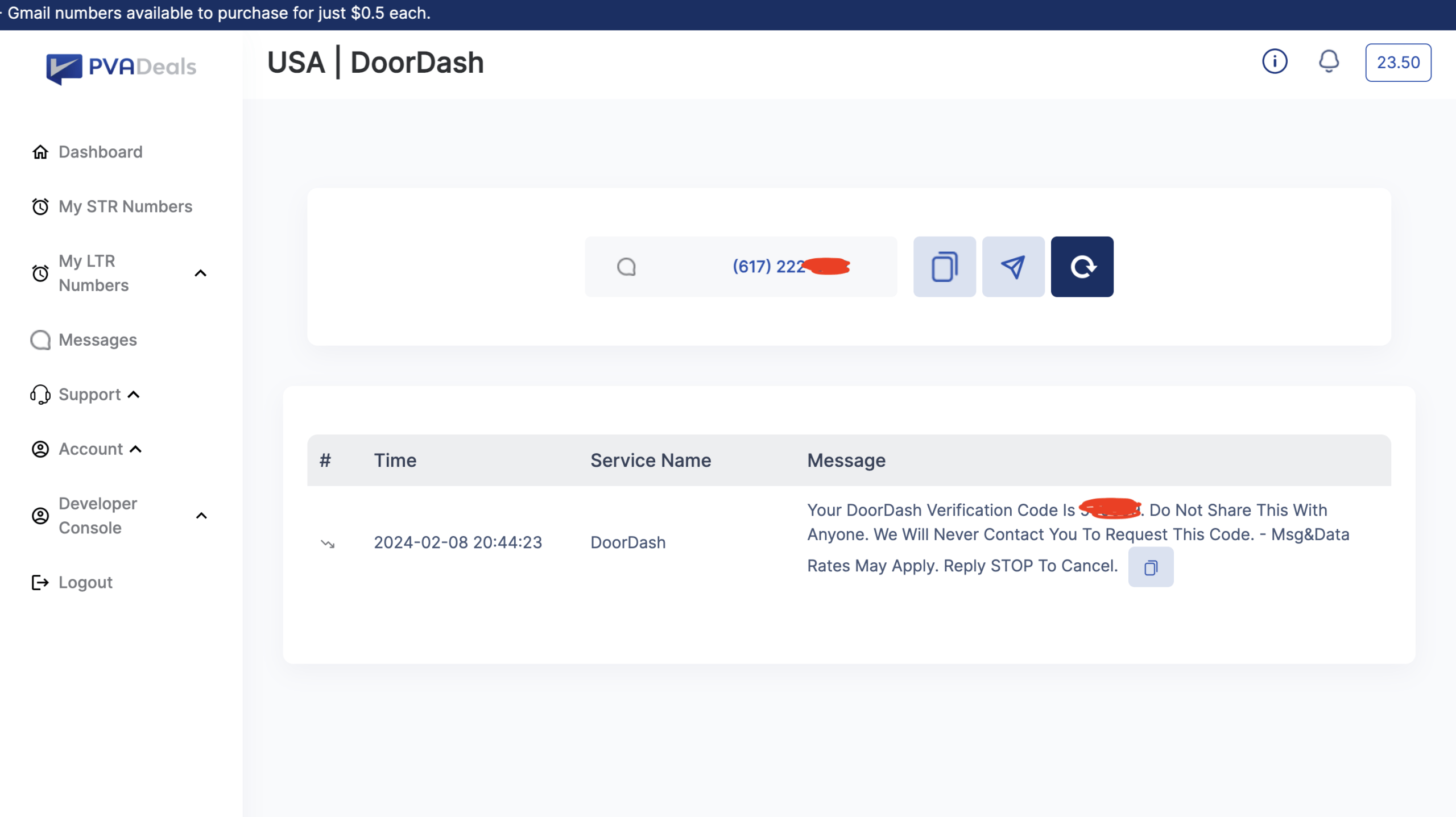Select timestamp 2024-02-08 20:44:23
The width and height of the screenshot is (1456, 817).
(x=458, y=542)
